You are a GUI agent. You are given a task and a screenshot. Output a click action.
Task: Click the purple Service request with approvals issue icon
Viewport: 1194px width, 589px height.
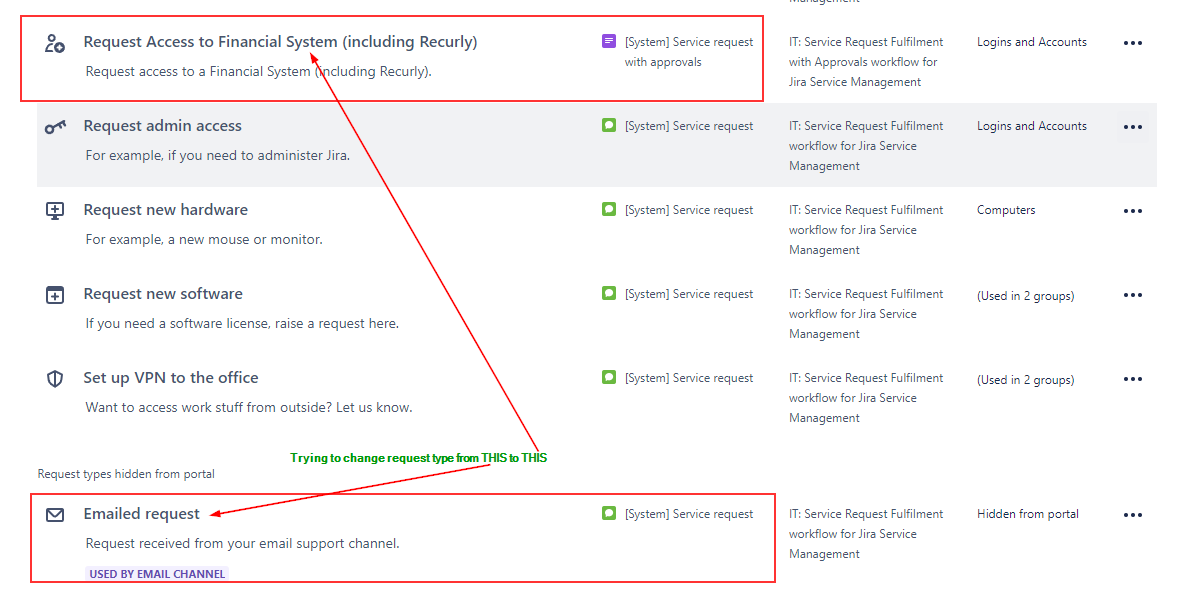click(608, 42)
